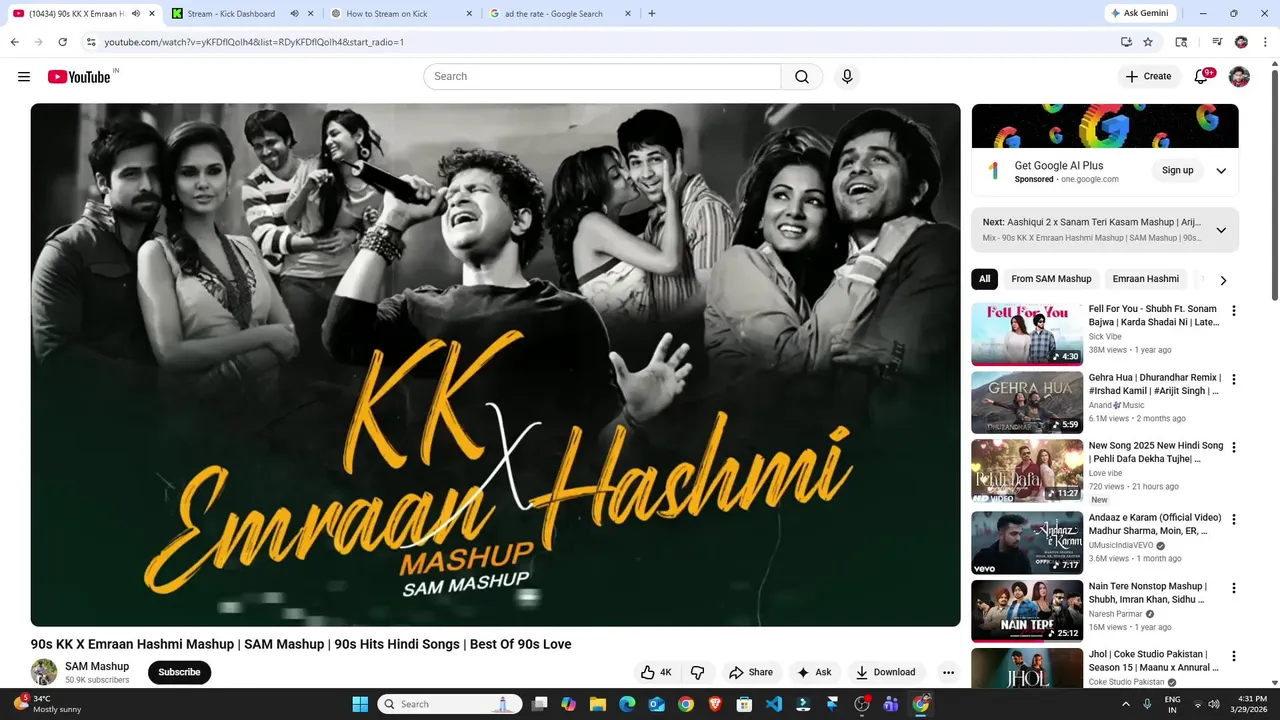
Task: Open SAM Mashup channel avatar
Action: pyautogui.click(x=44, y=672)
